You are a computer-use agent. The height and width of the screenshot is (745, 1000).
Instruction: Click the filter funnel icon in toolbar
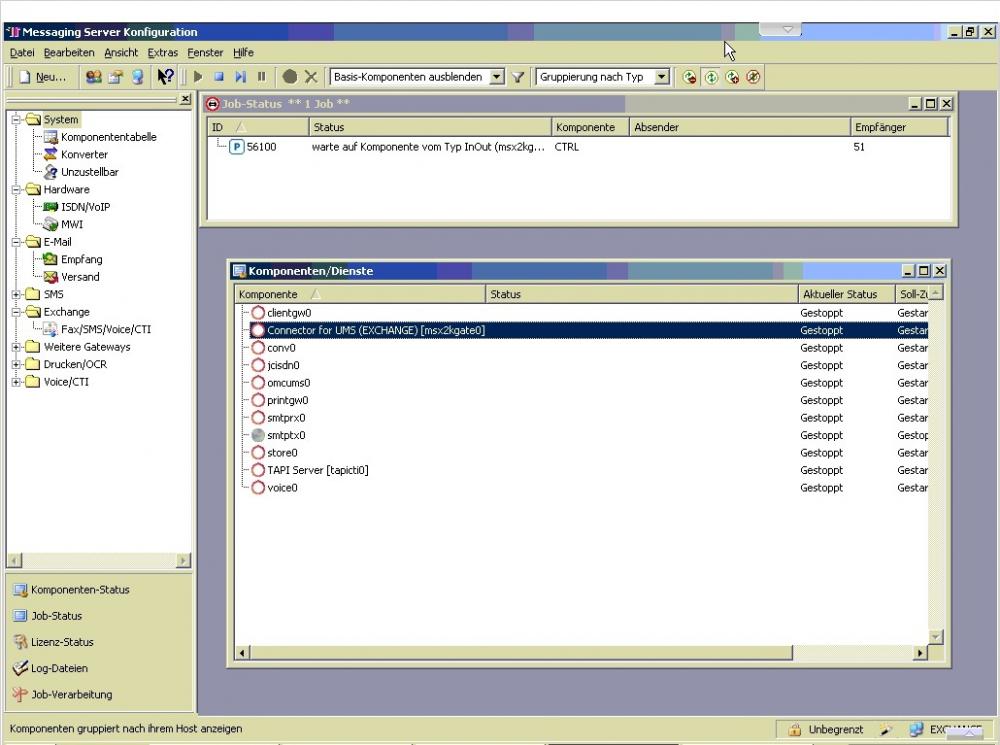click(518, 77)
